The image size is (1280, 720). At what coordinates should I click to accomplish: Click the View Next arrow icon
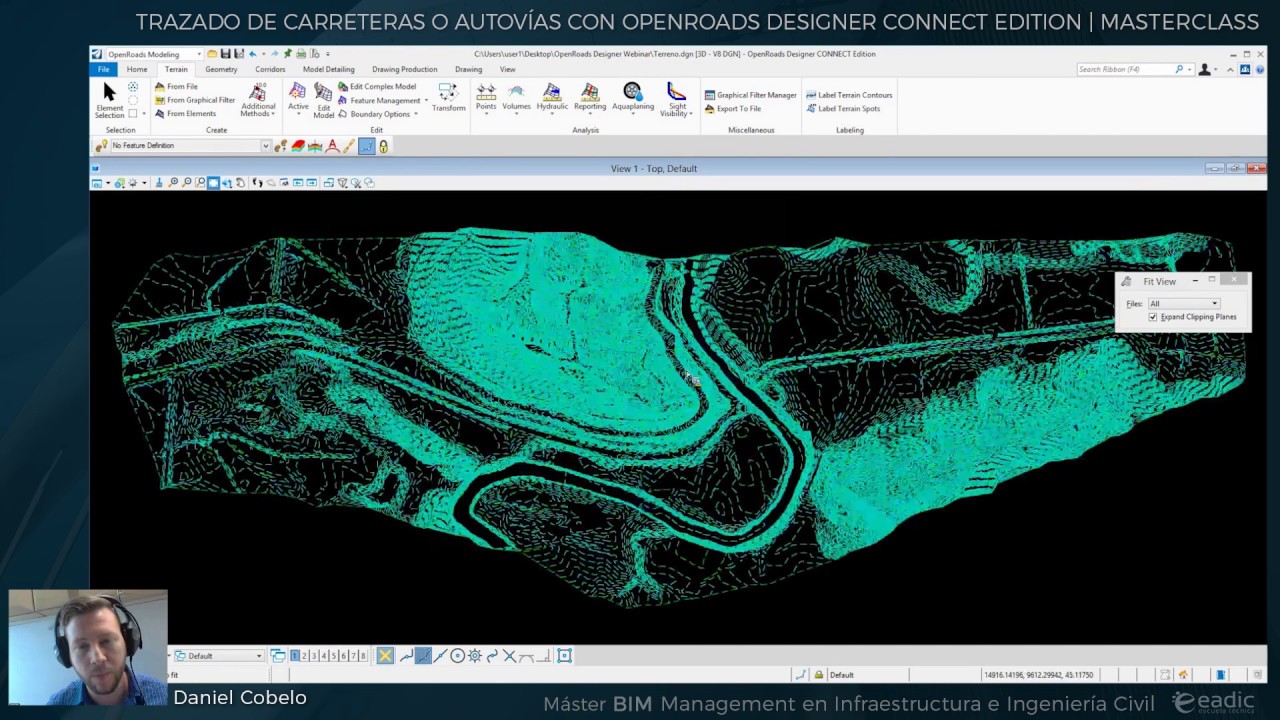[x=311, y=183]
